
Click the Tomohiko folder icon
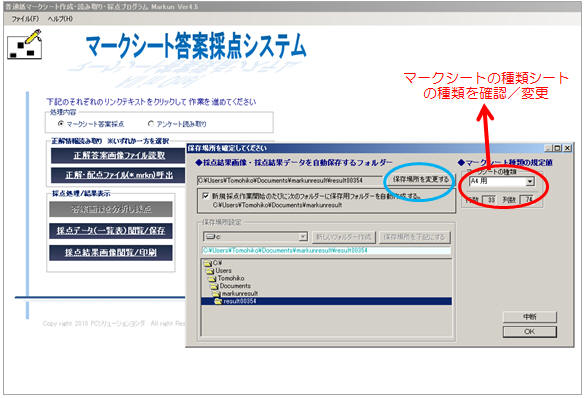pyautogui.click(x=212, y=278)
